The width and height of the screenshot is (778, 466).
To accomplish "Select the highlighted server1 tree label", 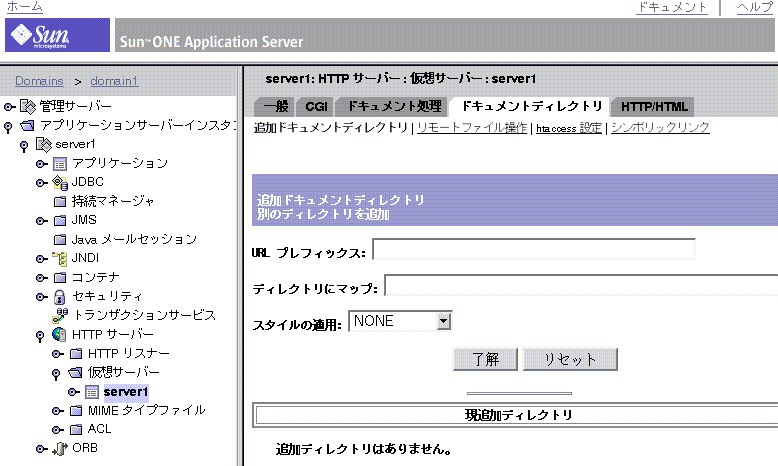I will coord(126,392).
